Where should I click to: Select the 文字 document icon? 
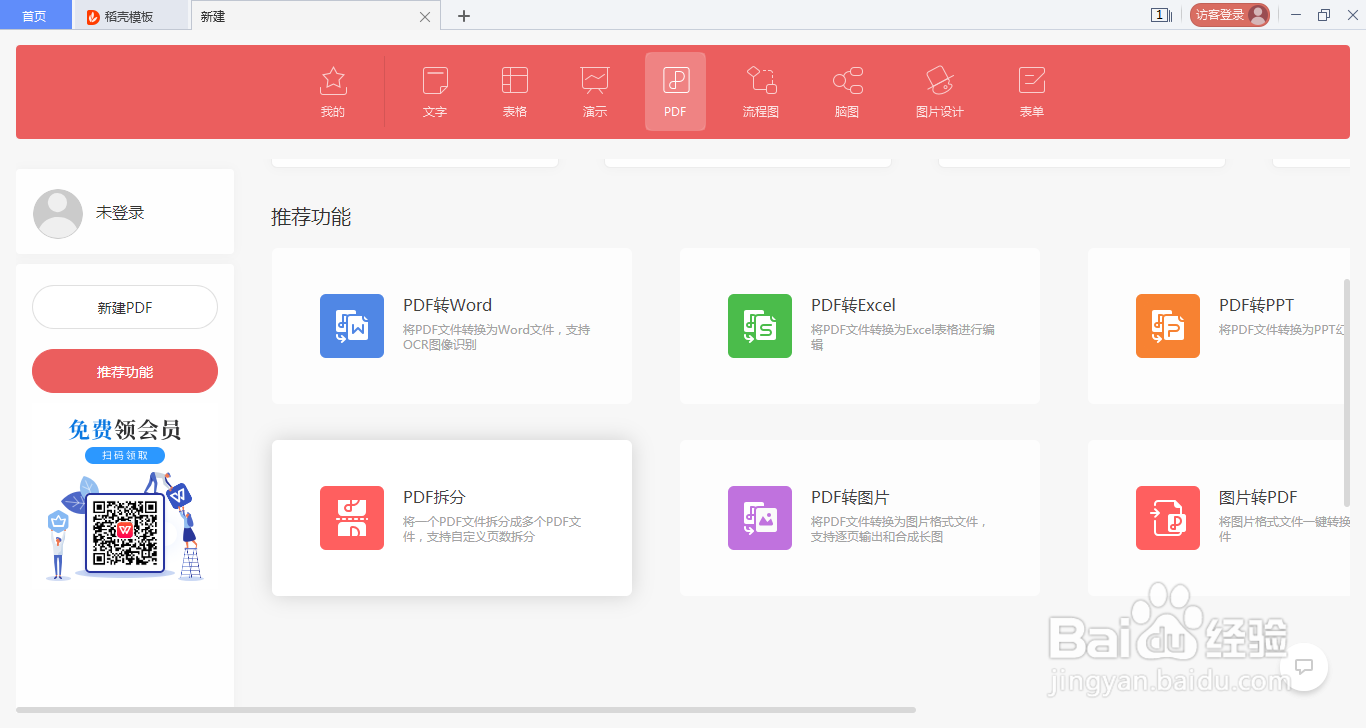click(x=434, y=90)
